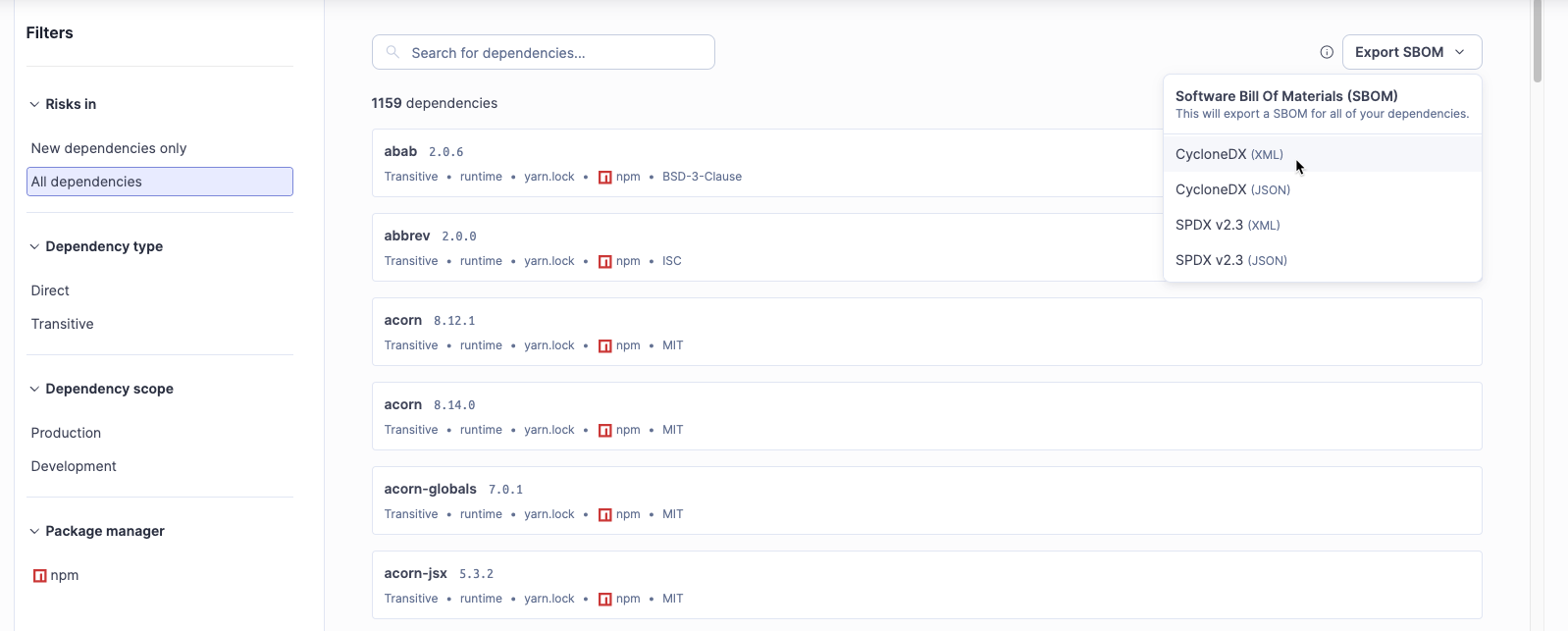Screen dimensions: 1568x631
Task: Click npm icon in acorn-jsx row
Action: click(605, 600)
